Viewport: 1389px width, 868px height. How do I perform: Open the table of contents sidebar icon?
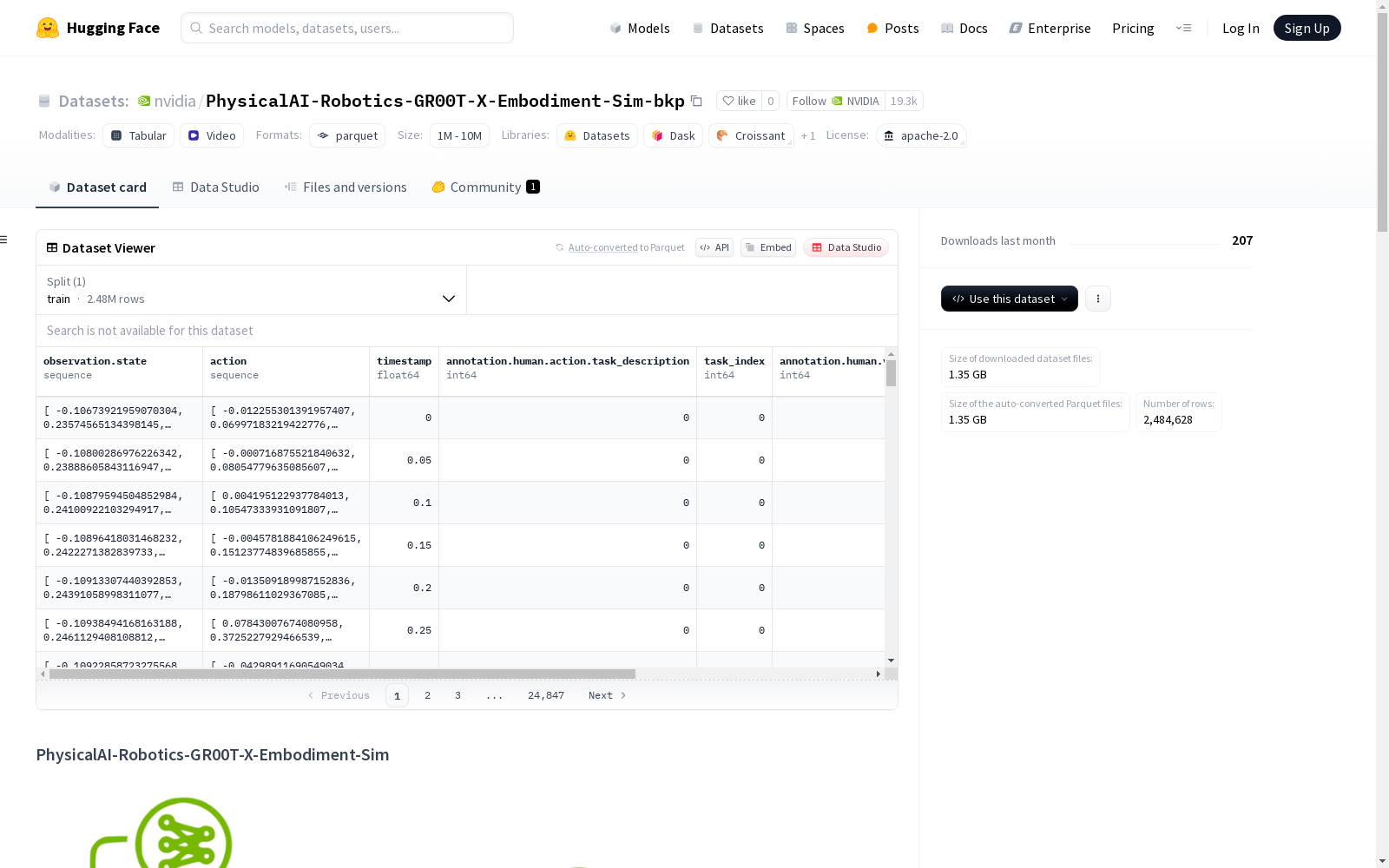coord(4,240)
